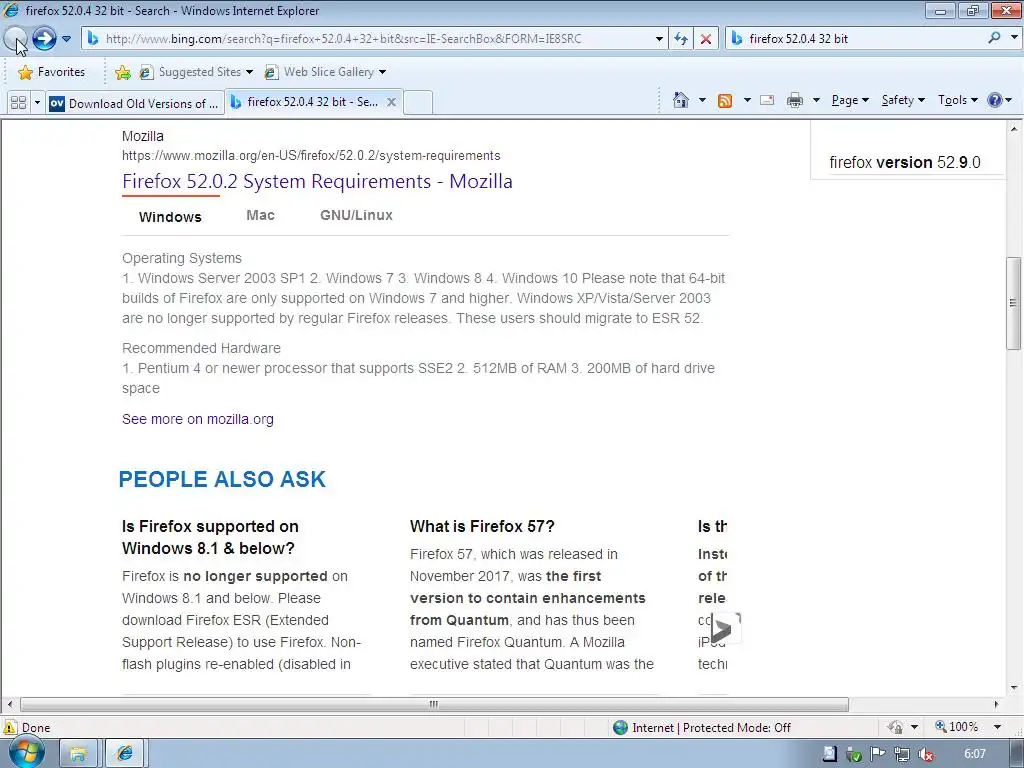Screen dimensions: 1024x768
Task: Click the question 'What is Firefox 57?'
Action: coord(482,526)
